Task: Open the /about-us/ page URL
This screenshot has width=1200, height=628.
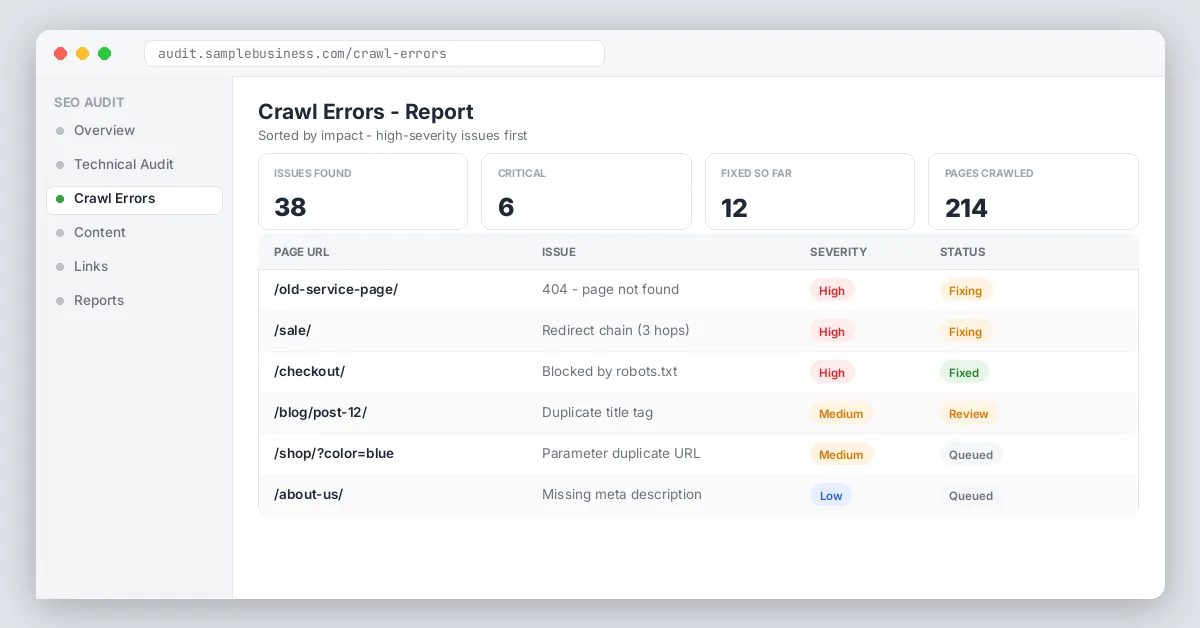Action: (308, 494)
